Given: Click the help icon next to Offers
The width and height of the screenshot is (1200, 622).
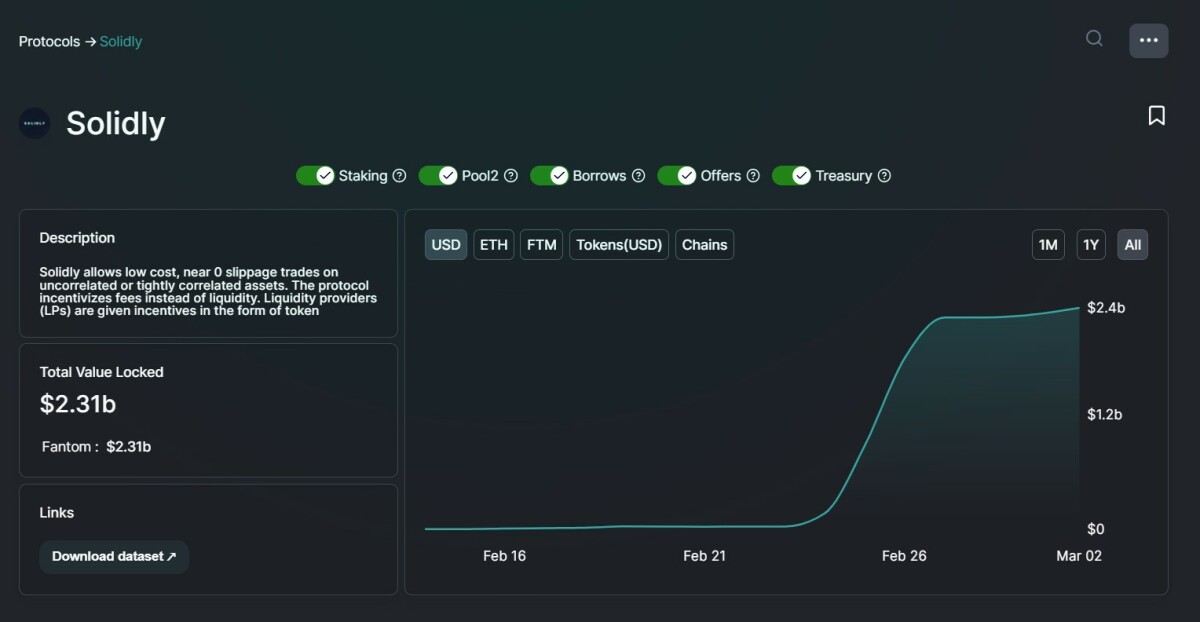Looking at the screenshot, I should coord(753,176).
